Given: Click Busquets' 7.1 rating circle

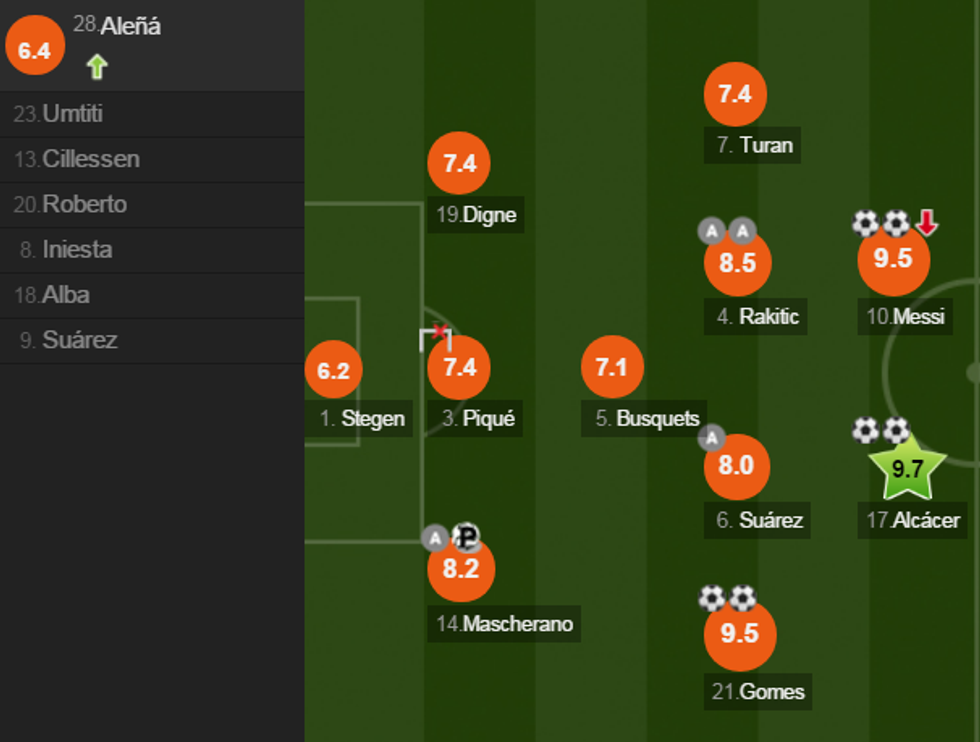Looking at the screenshot, I should click(x=611, y=367).
